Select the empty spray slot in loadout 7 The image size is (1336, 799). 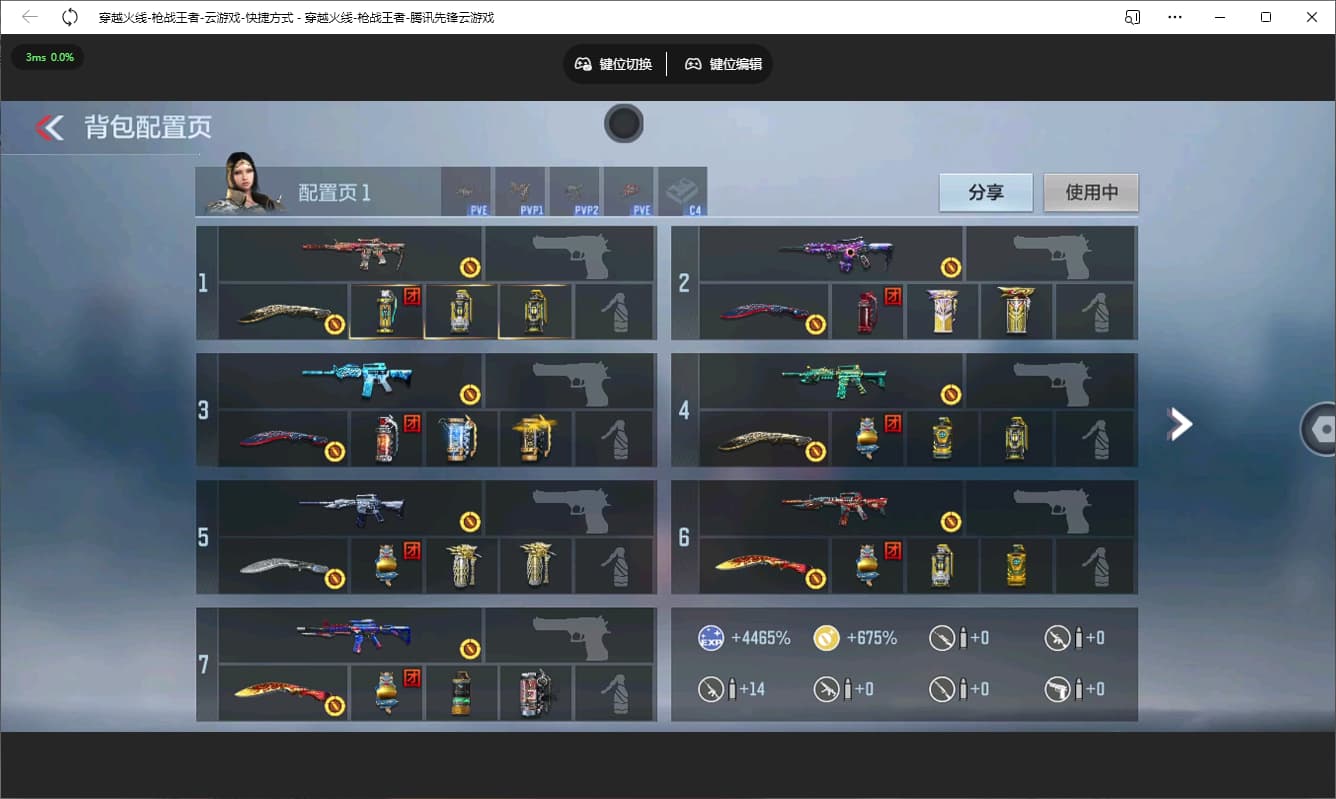coord(614,693)
